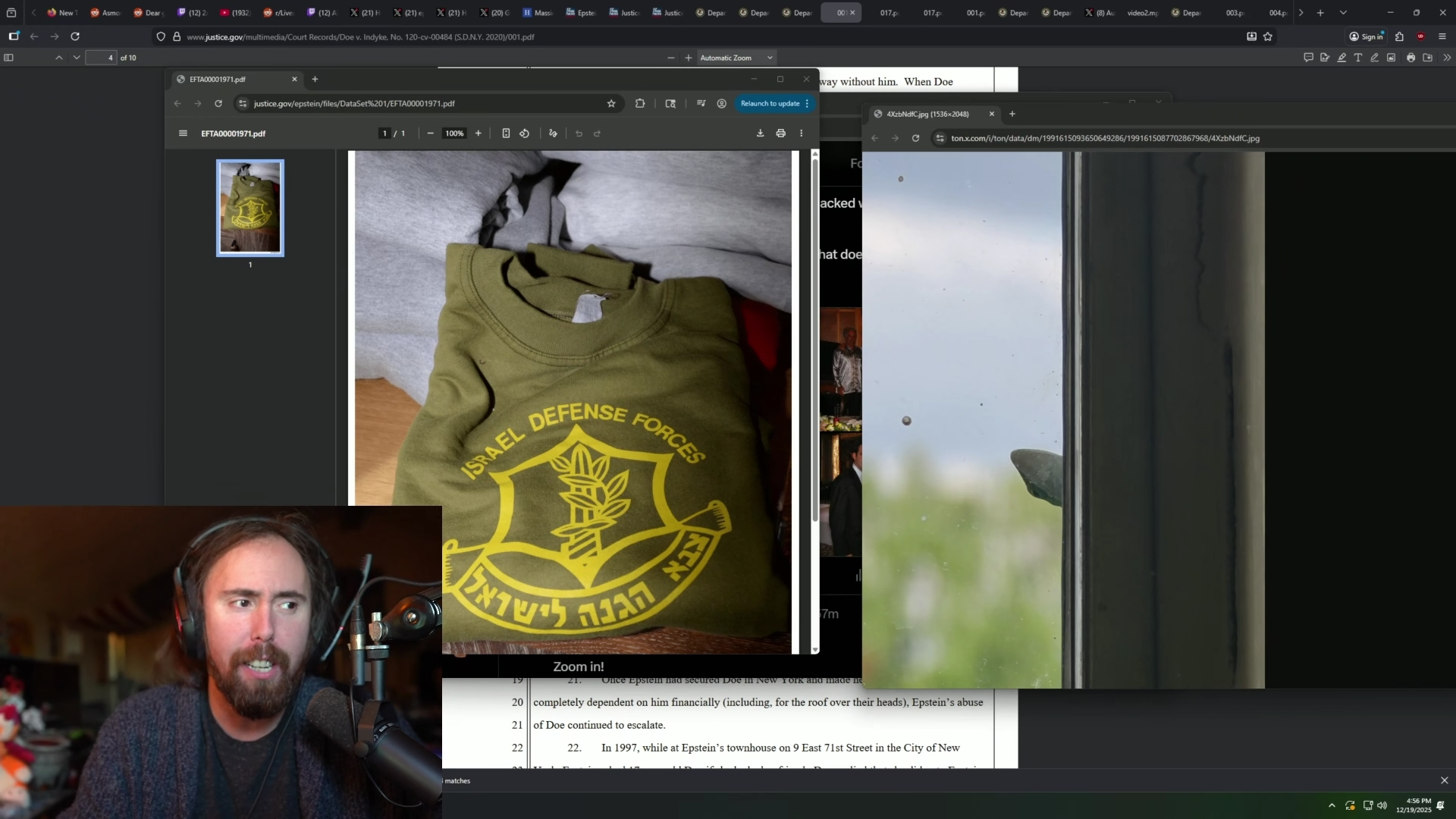This screenshot has height=819, width=1456.
Task: Click the Sign in button
Action: pos(1367,36)
